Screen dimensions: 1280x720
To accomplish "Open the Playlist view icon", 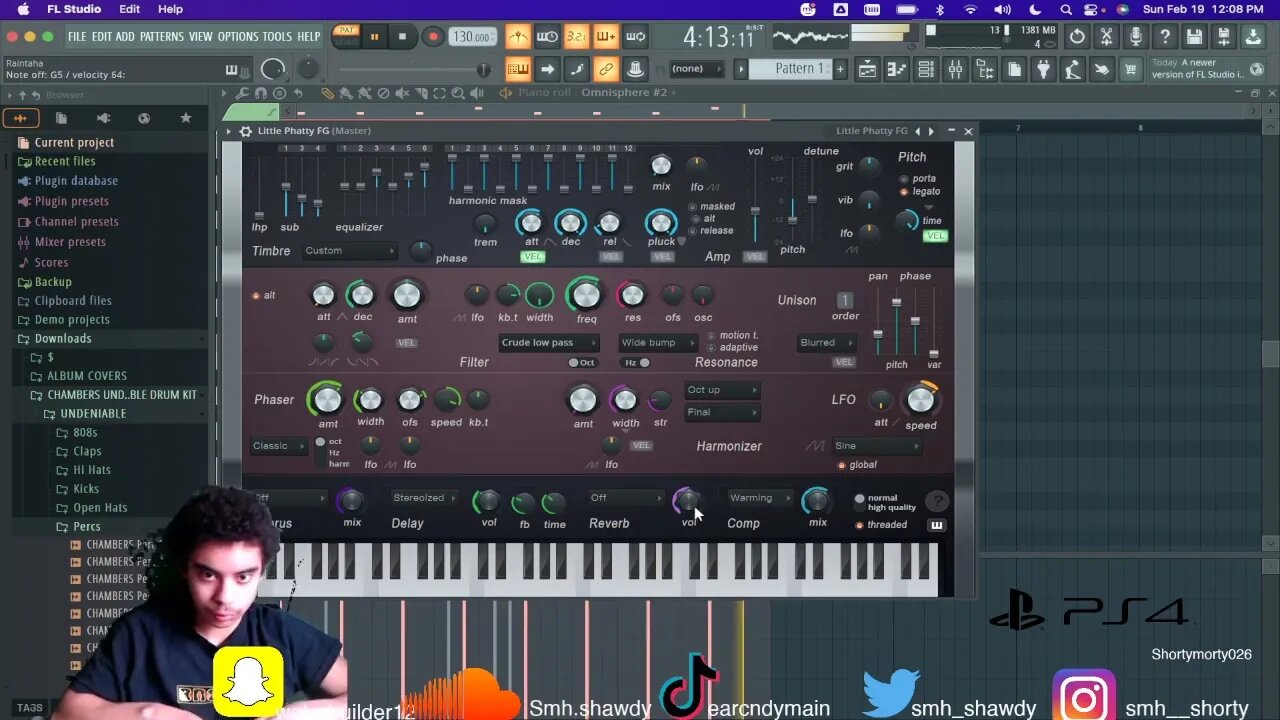I will tap(866, 69).
